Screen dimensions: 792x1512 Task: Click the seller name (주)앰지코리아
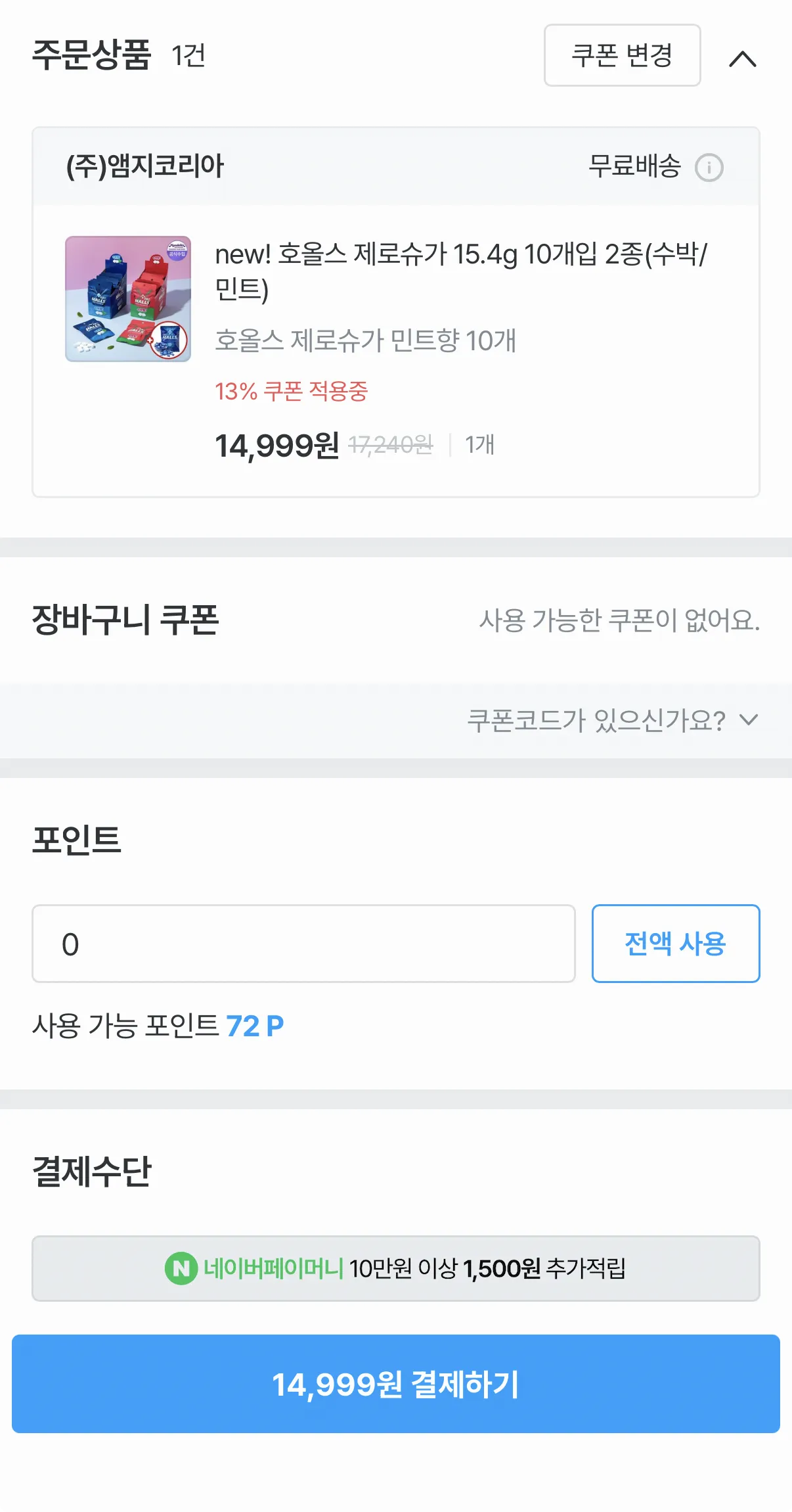tap(145, 166)
